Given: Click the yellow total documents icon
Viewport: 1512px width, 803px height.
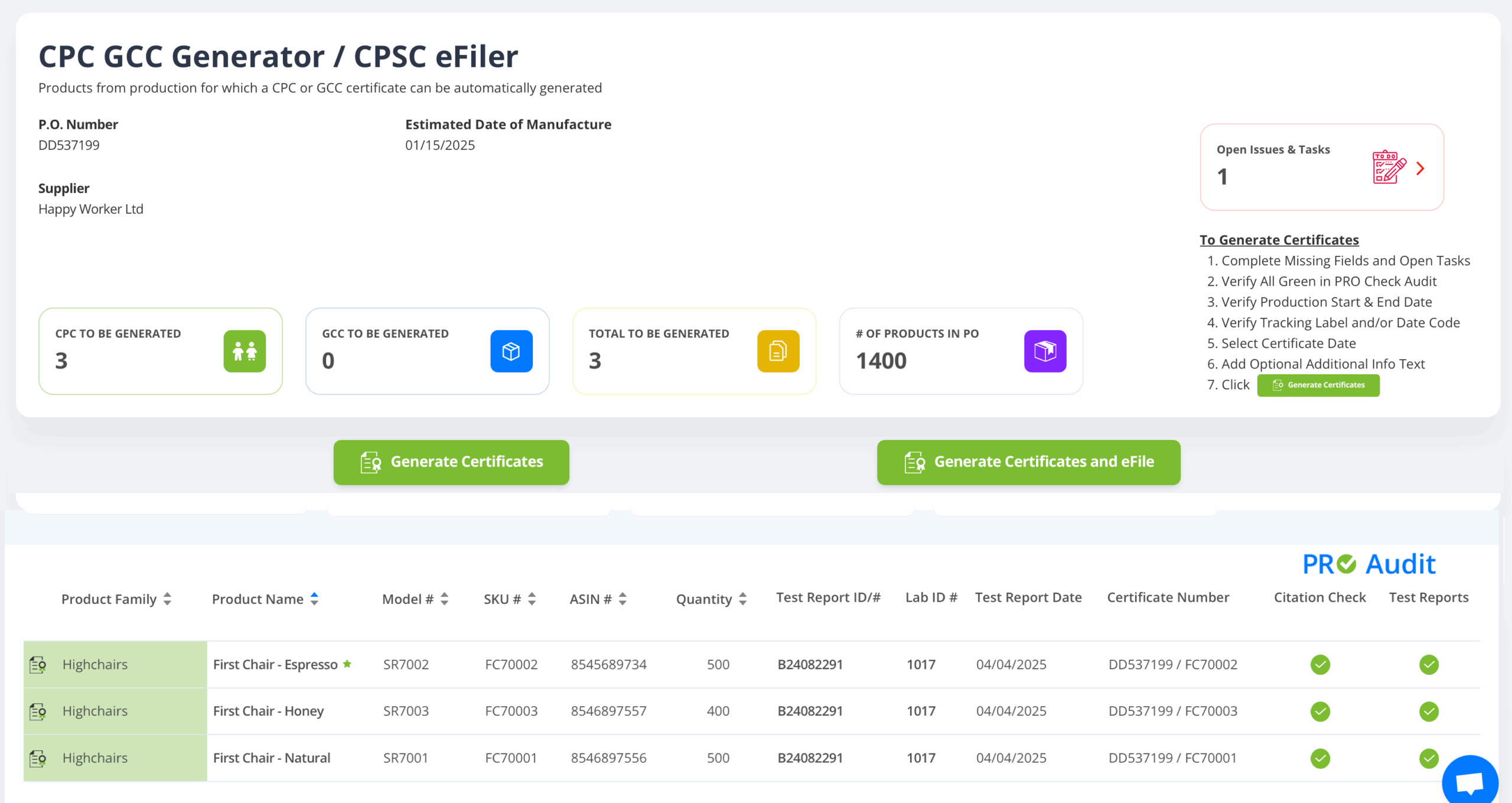Looking at the screenshot, I should click(x=778, y=351).
